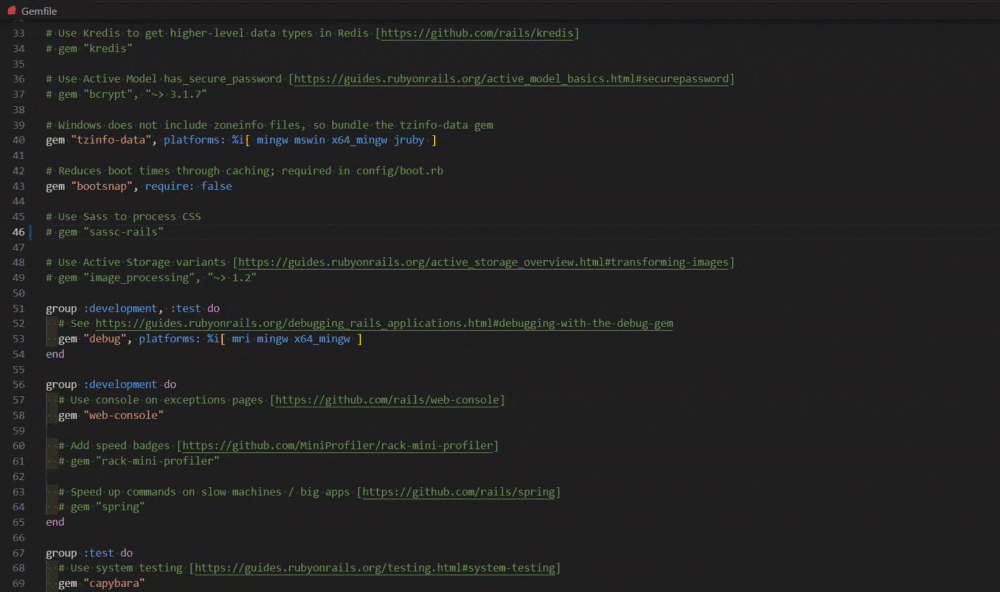Switch to the Gemfile tab
Image resolution: width=1000 pixels, height=592 pixels.
click(x=36, y=11)
